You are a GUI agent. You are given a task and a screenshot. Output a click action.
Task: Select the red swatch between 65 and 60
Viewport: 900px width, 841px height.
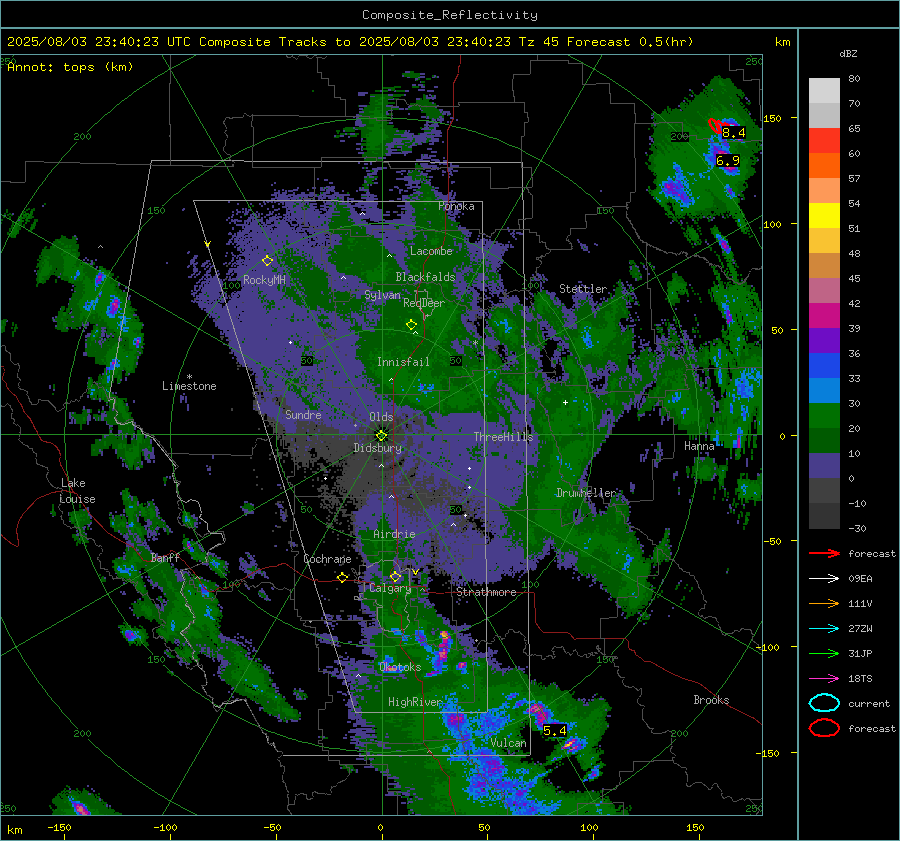[x=824, y=141]
